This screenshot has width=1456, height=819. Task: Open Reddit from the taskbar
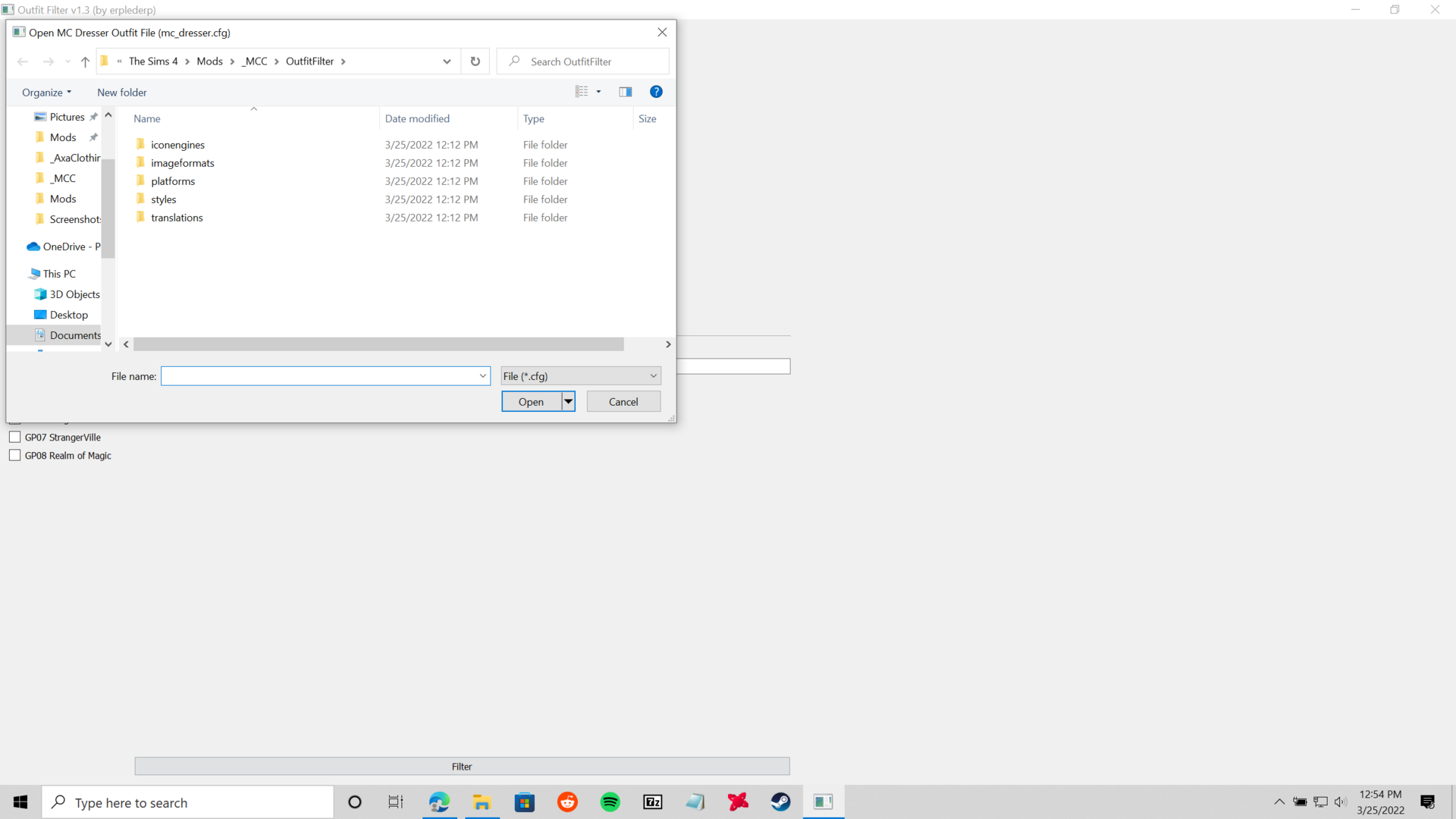(567, 802)
